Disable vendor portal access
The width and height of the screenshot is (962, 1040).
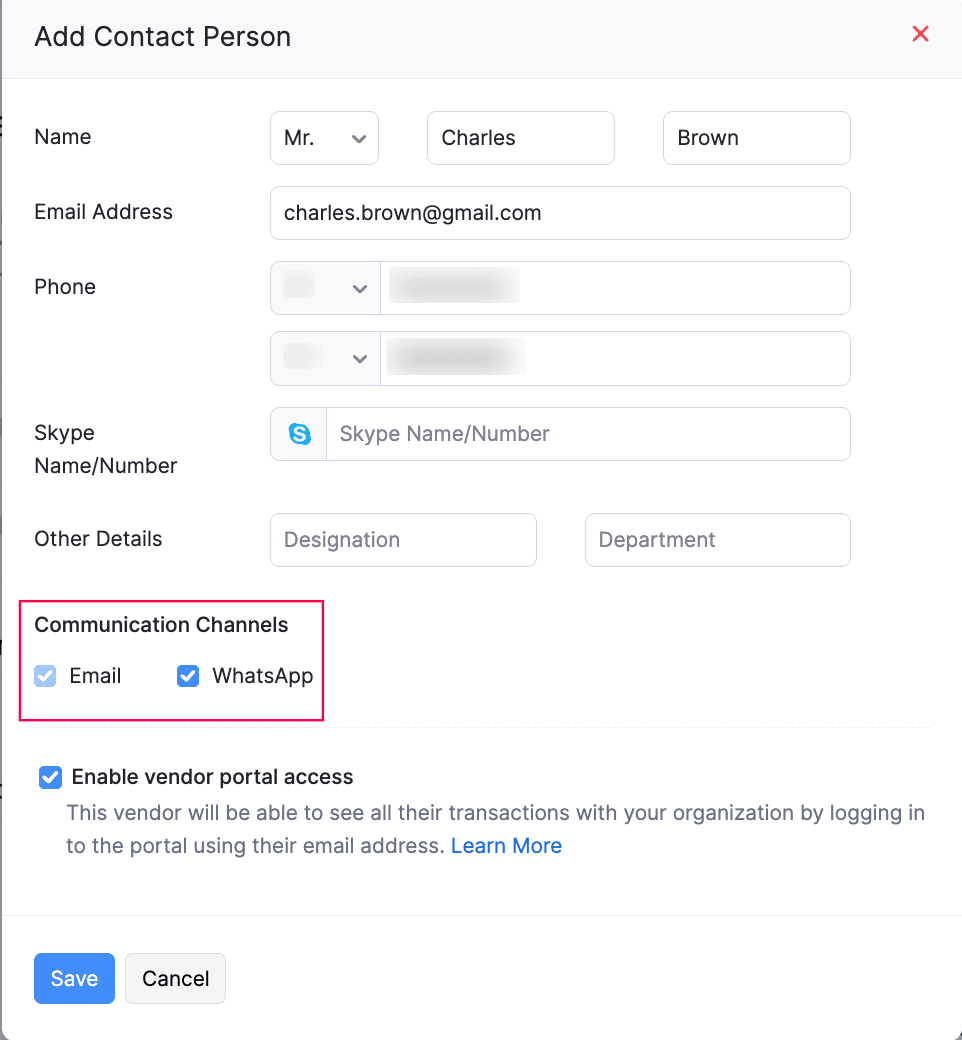click(49, 777)
